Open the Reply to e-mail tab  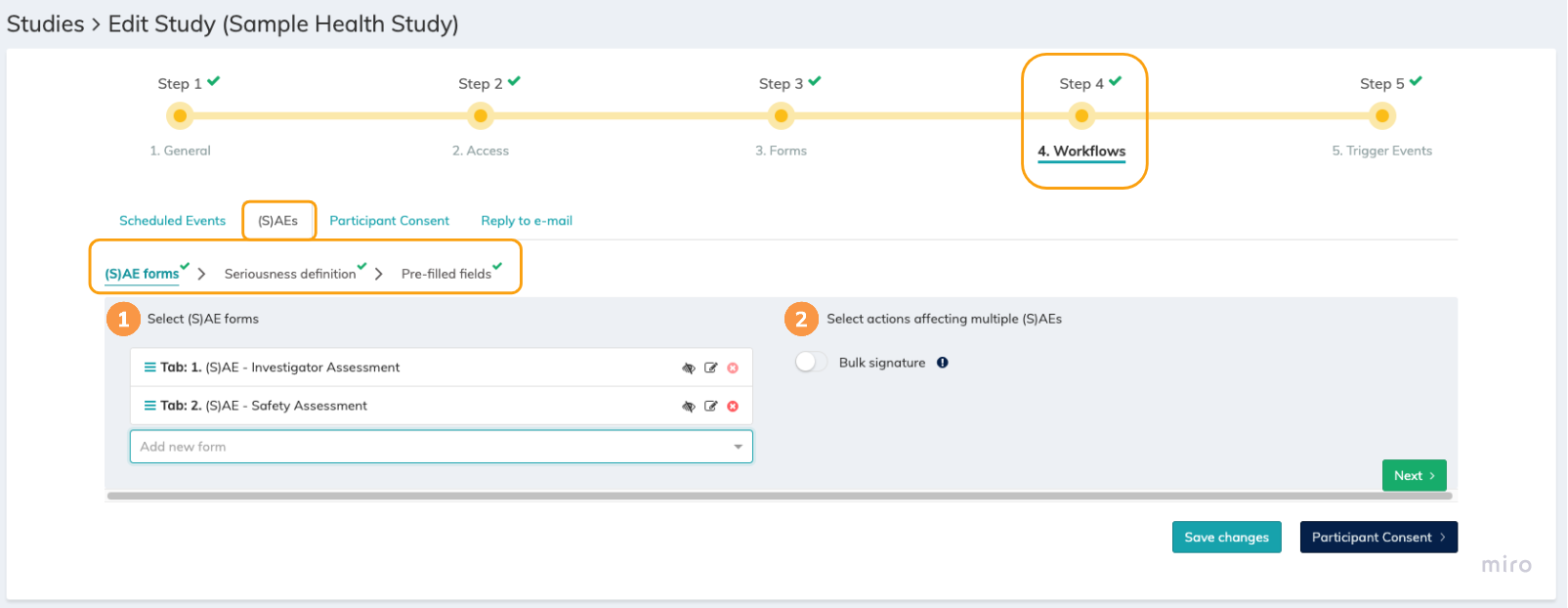coord(527,221)
